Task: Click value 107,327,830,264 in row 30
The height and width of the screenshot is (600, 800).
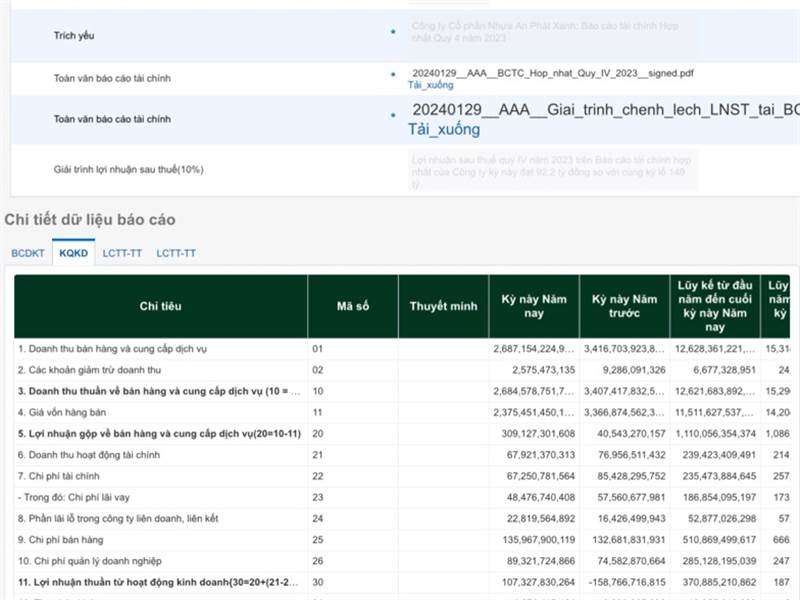Action: point(538,582)
